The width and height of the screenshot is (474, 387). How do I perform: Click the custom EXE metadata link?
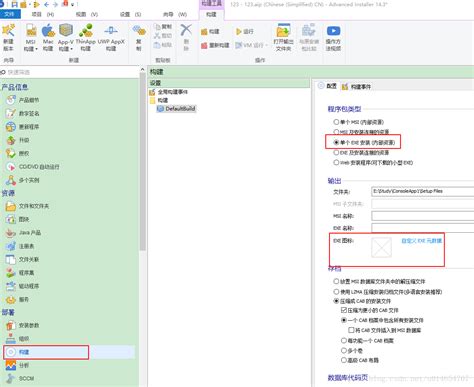[x=421, y=241]
